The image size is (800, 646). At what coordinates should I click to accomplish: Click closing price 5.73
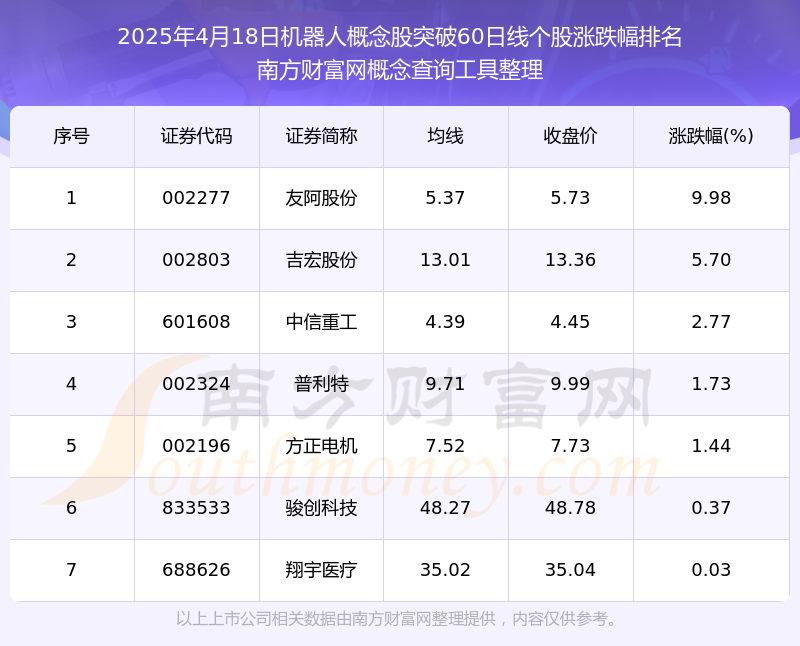570,198
